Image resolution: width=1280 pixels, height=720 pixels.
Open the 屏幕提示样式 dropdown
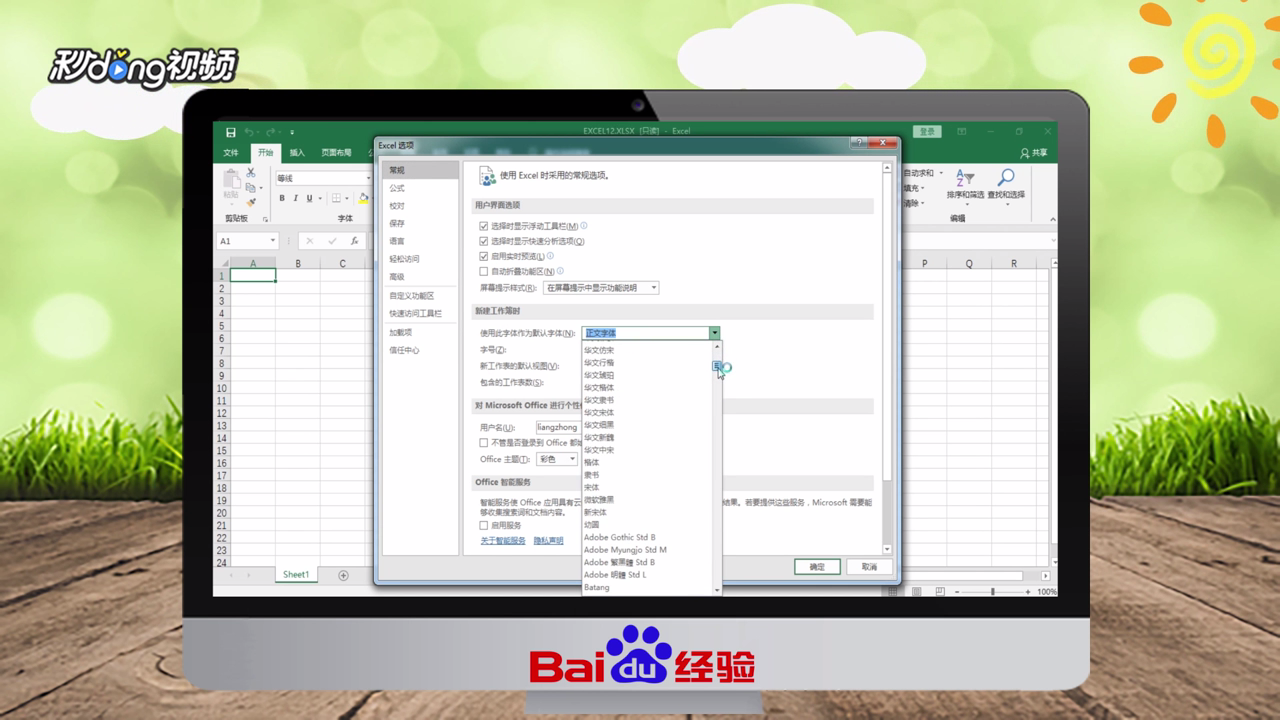click(600, 288)
